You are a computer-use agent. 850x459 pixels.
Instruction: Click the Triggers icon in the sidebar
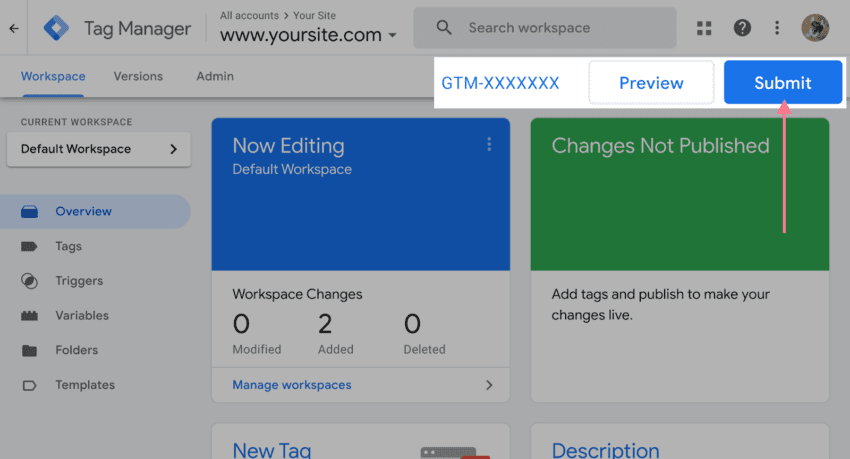point(29,281)
